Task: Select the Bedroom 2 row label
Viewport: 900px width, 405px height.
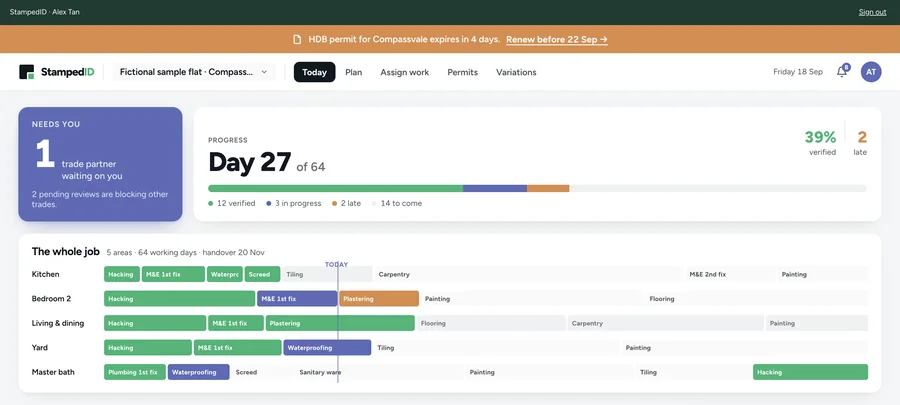Action: (x=51, y=299)
